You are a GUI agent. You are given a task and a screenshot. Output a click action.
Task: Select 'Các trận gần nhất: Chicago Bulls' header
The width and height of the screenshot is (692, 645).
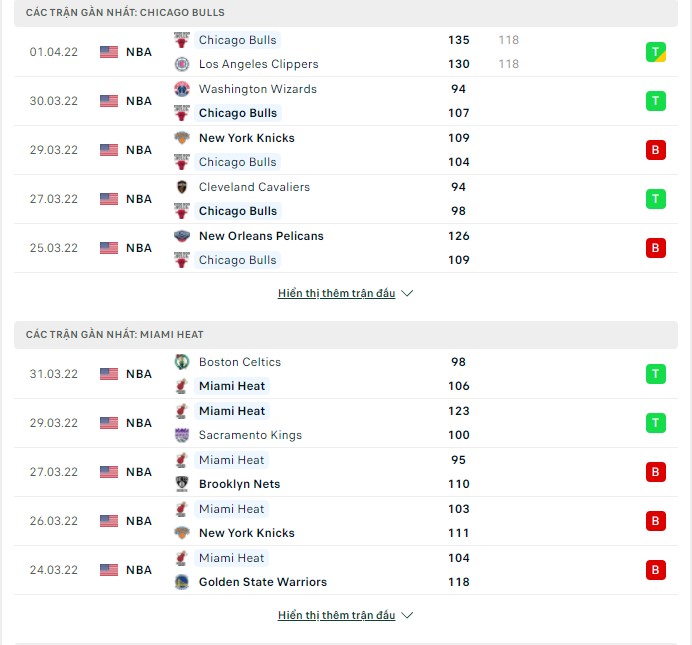pyautogui.click(x=346, y=13)
